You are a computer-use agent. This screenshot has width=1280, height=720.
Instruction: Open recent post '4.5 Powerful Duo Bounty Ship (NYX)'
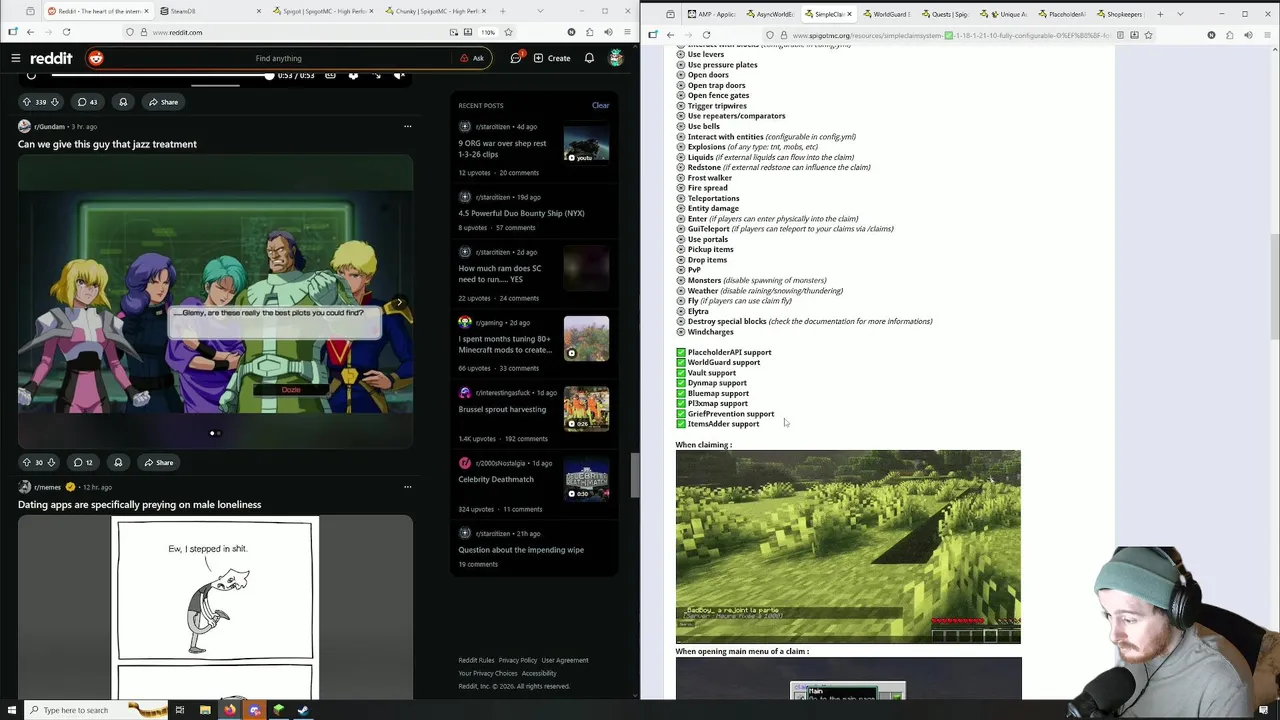tap(521, 213)
